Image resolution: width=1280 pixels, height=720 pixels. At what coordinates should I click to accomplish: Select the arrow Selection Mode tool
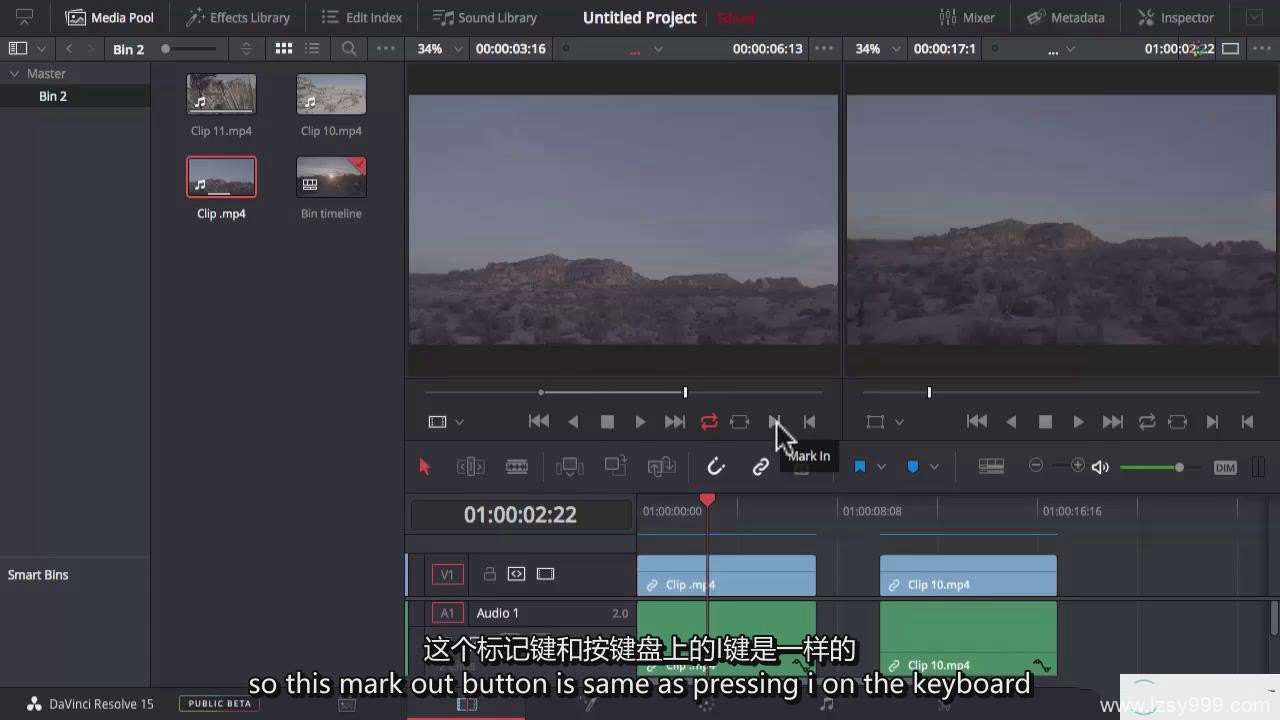[424, 467]
